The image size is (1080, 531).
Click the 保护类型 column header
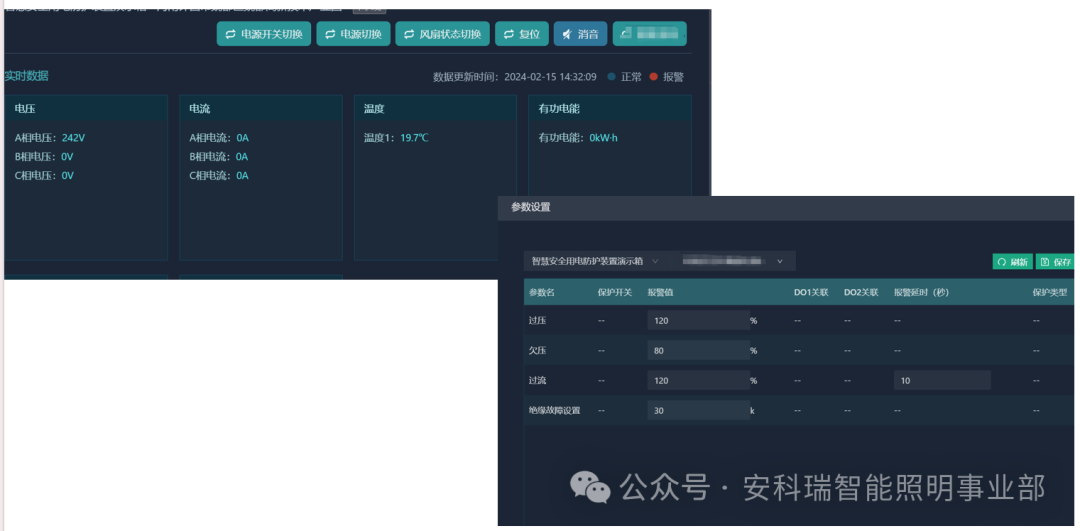[x=1050, y=292]
